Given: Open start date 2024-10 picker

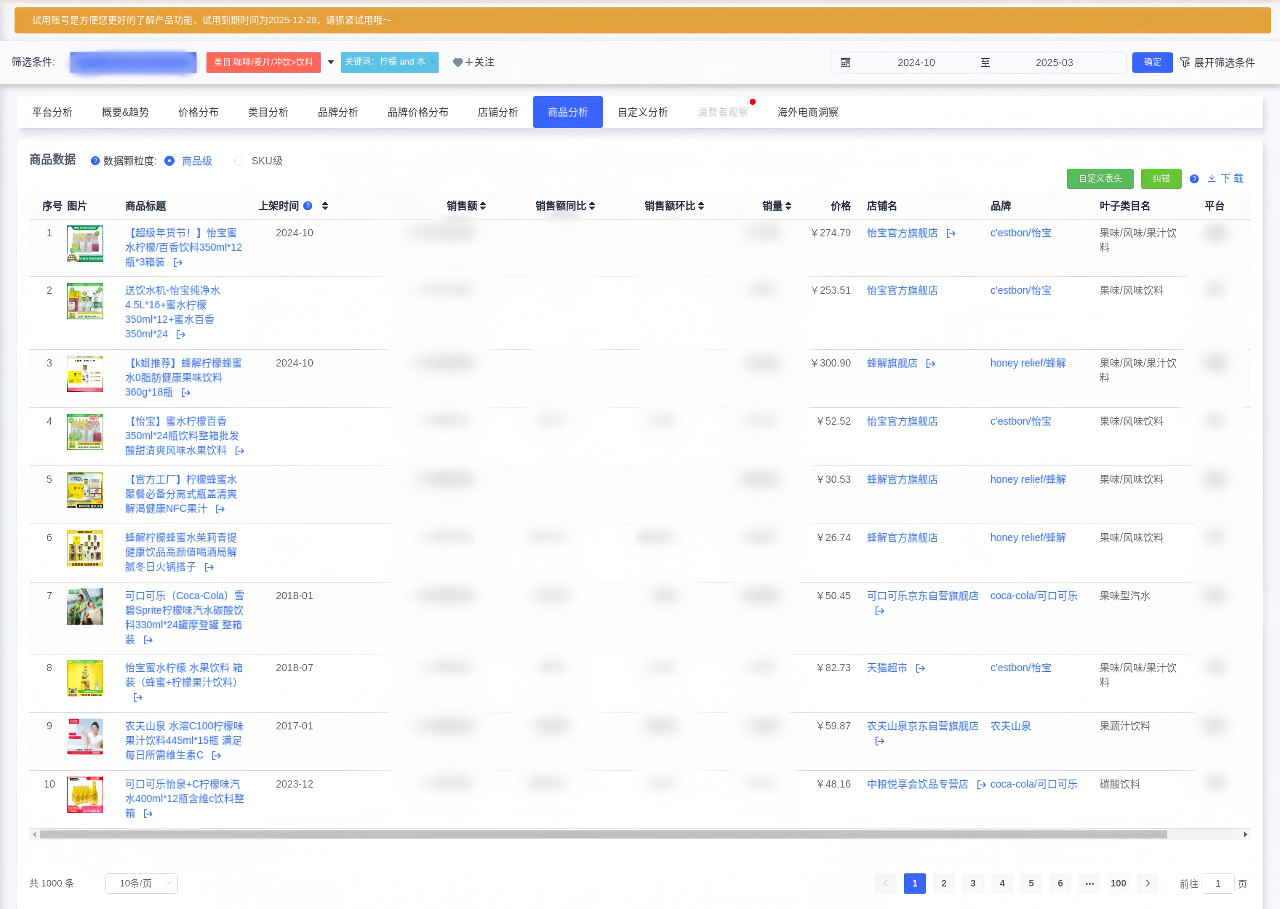Looking at the screenshot, I should coord(916,62).
